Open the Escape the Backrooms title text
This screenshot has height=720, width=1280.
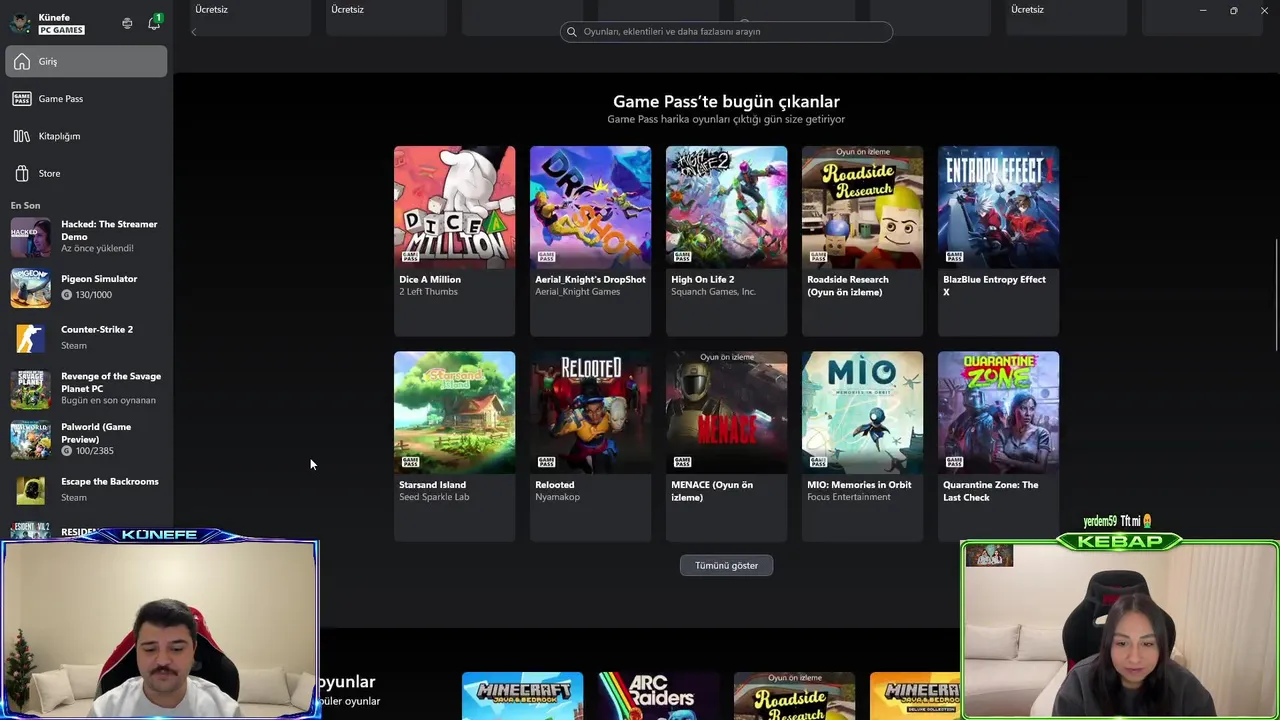coord(110,482)
